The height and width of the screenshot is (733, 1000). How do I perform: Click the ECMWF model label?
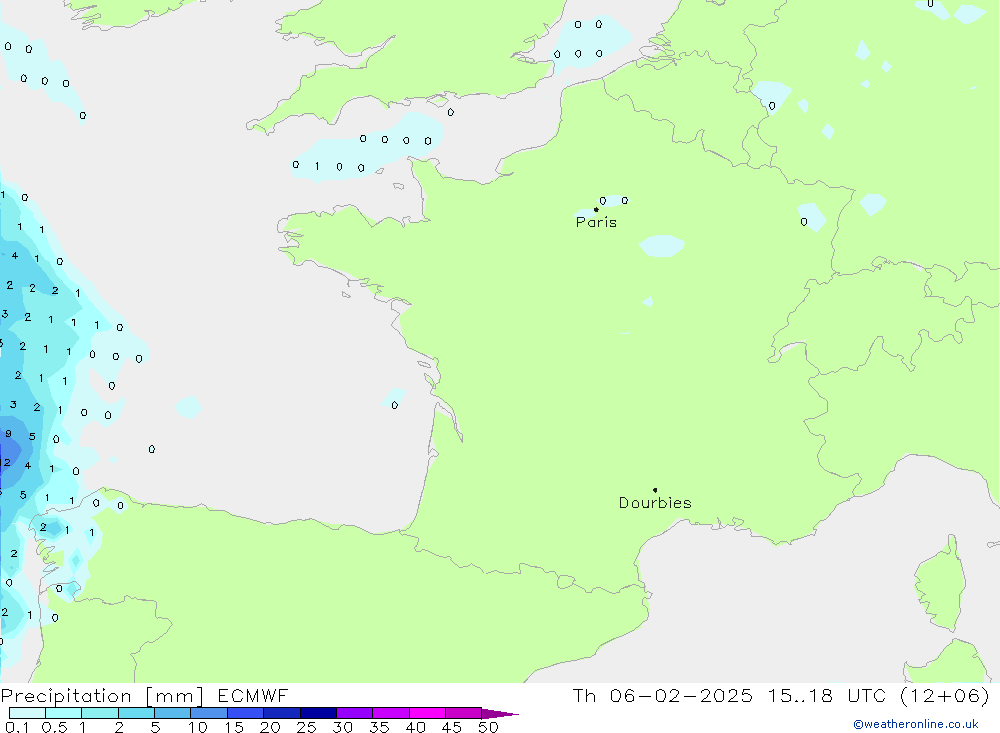click(253, 695)
